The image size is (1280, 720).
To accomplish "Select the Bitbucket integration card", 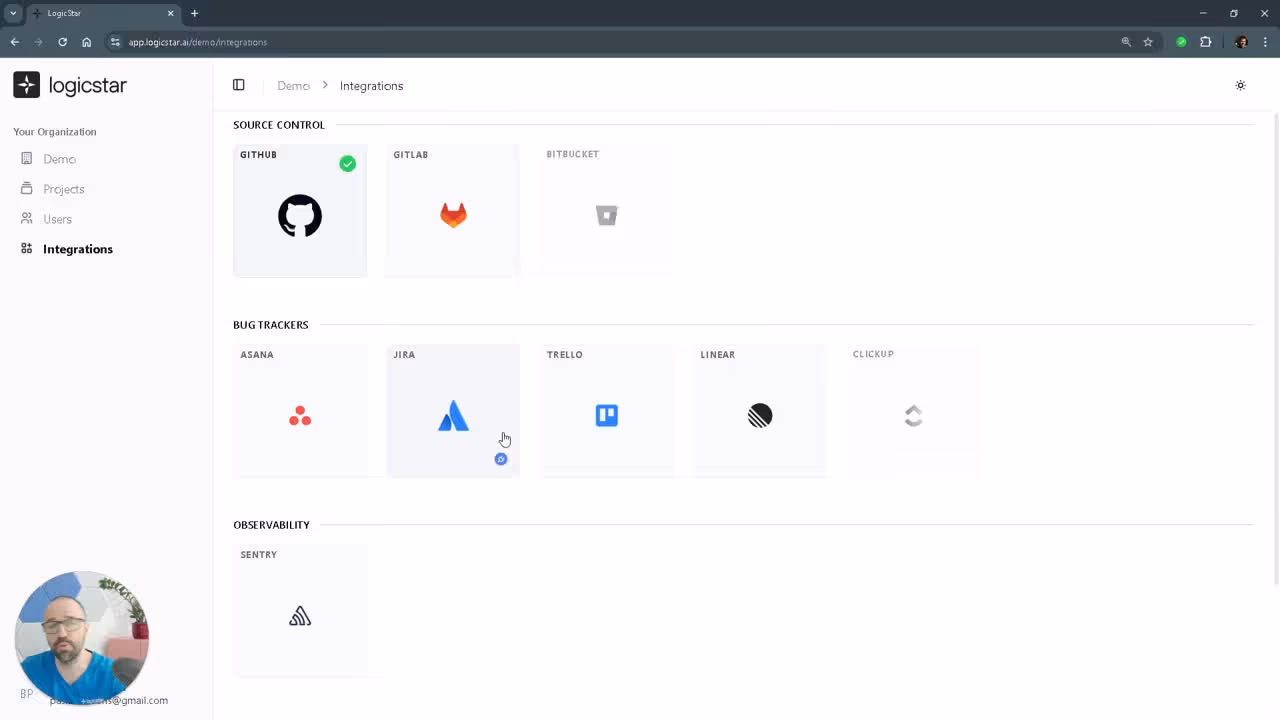I will [x=607, y=211].
